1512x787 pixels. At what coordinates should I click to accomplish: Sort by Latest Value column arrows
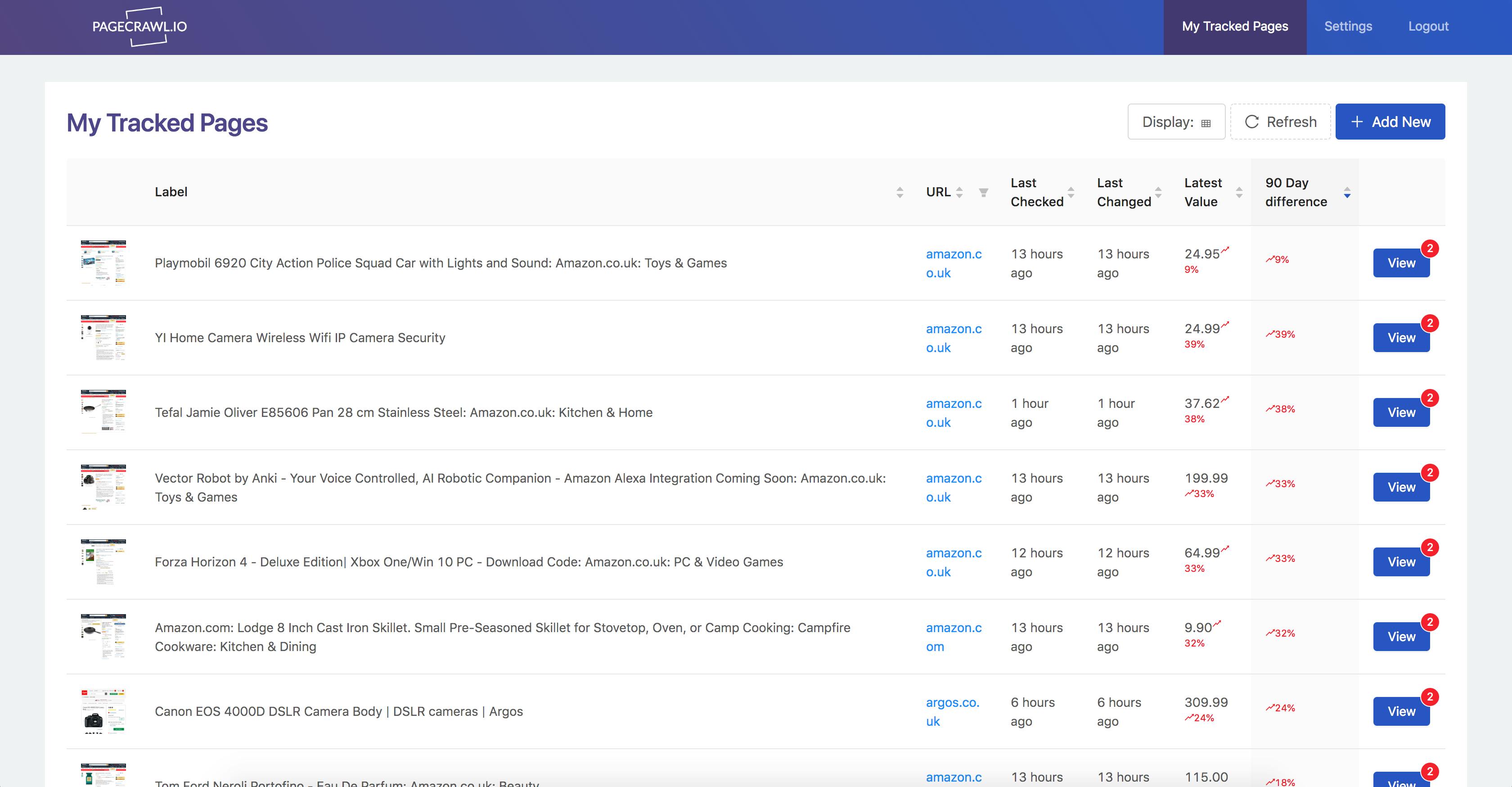pyautogui.click(x=1239, y=192)
